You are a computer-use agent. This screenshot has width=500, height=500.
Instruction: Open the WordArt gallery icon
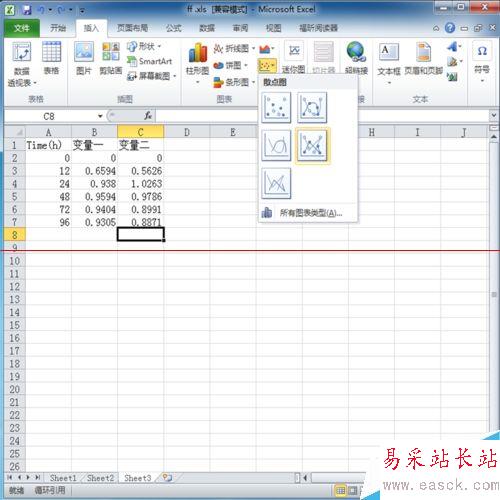tap(454, 47)
